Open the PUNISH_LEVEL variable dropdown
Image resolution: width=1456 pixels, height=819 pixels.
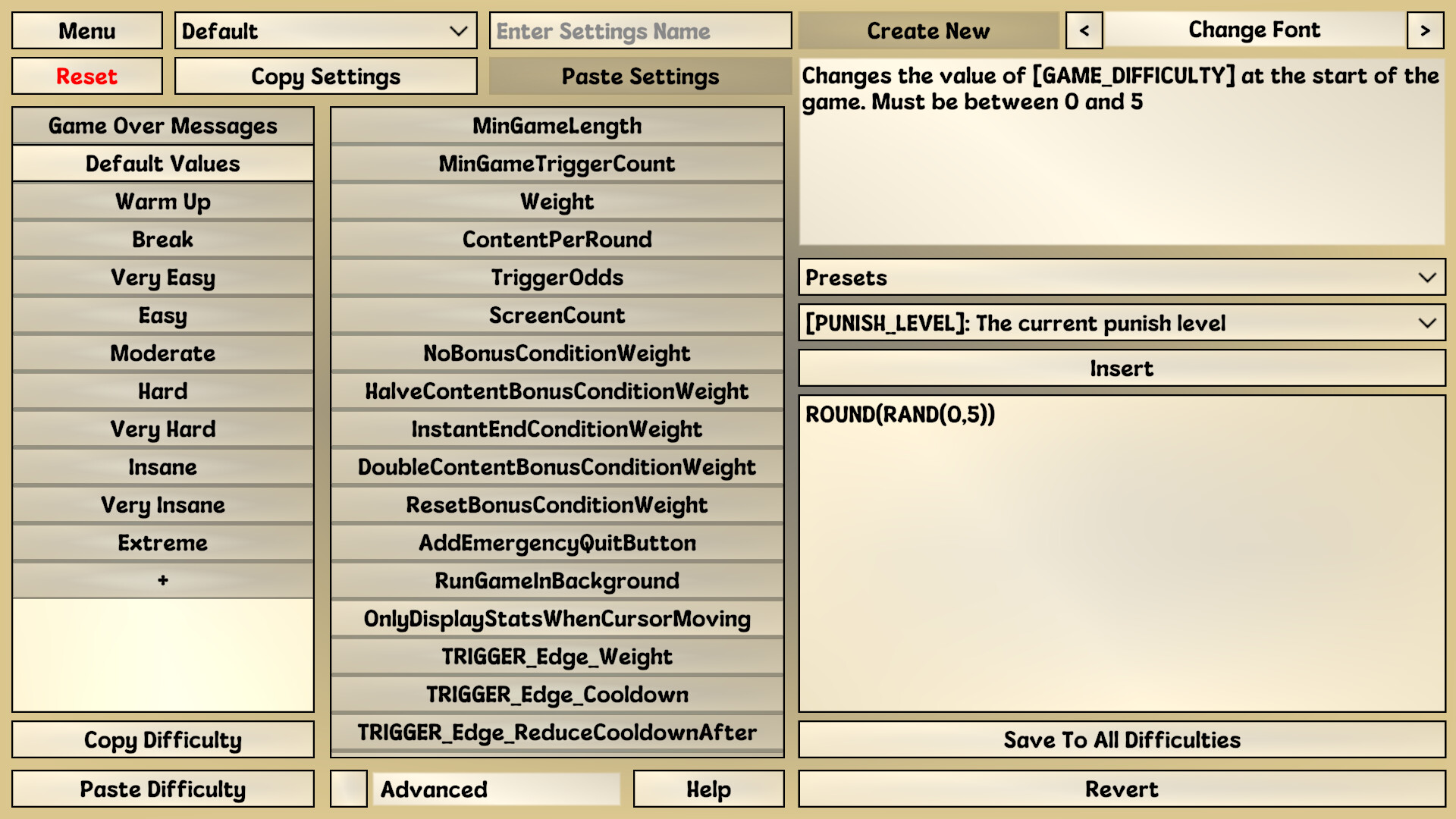[1122, 323]
